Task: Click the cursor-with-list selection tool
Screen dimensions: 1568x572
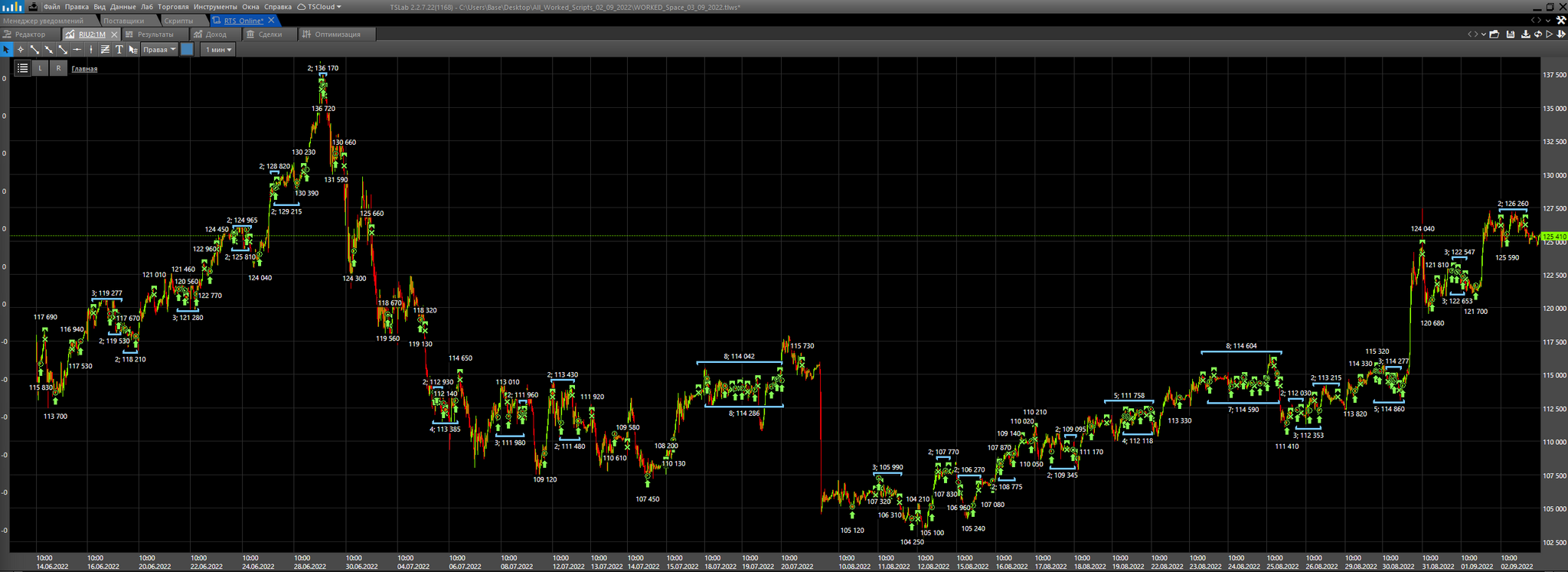Action: tap(133, 50)
